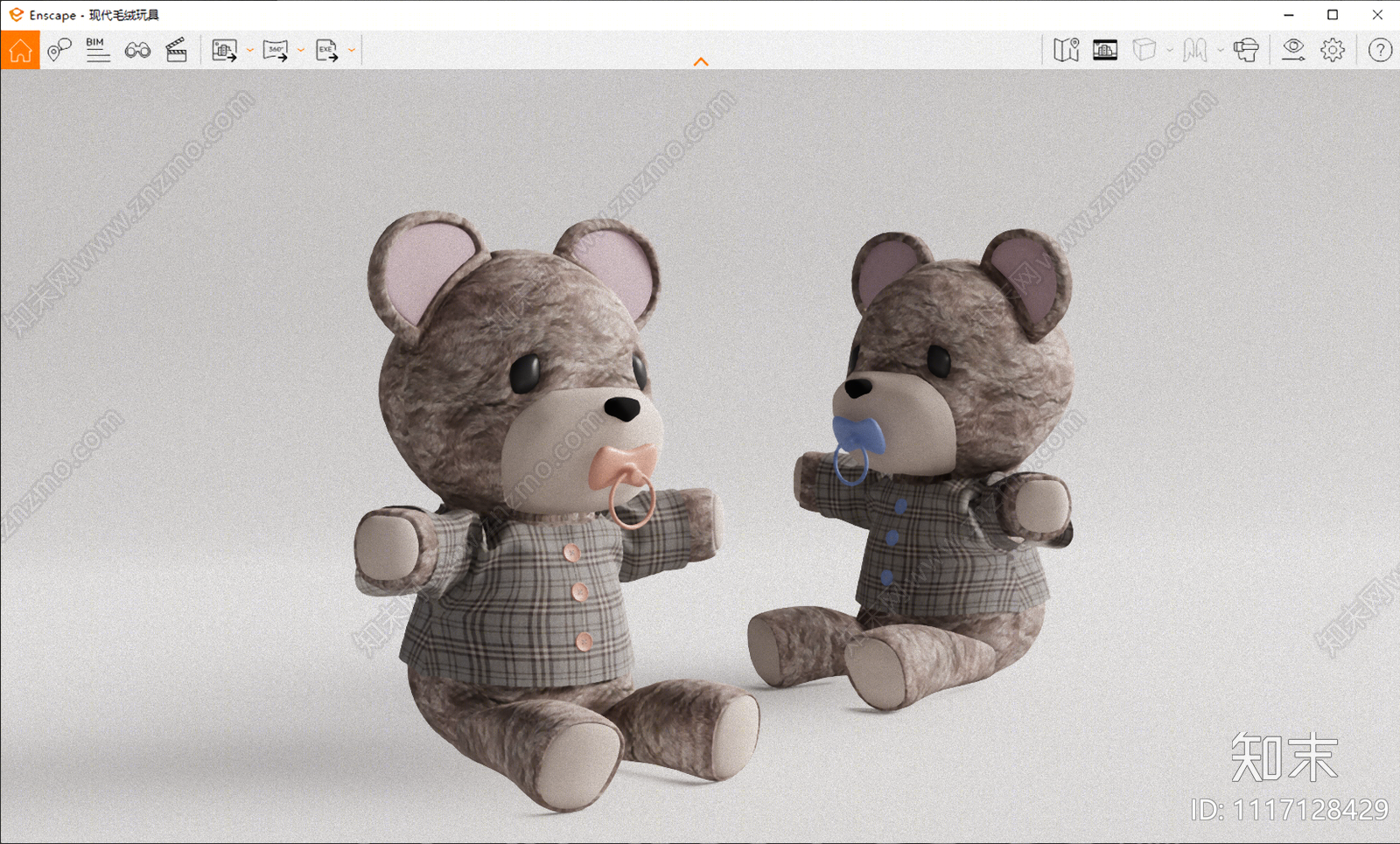1400x844 pixels.
Task: Expand the navigation mode dropdown arrow
Action: (1221, 50)
